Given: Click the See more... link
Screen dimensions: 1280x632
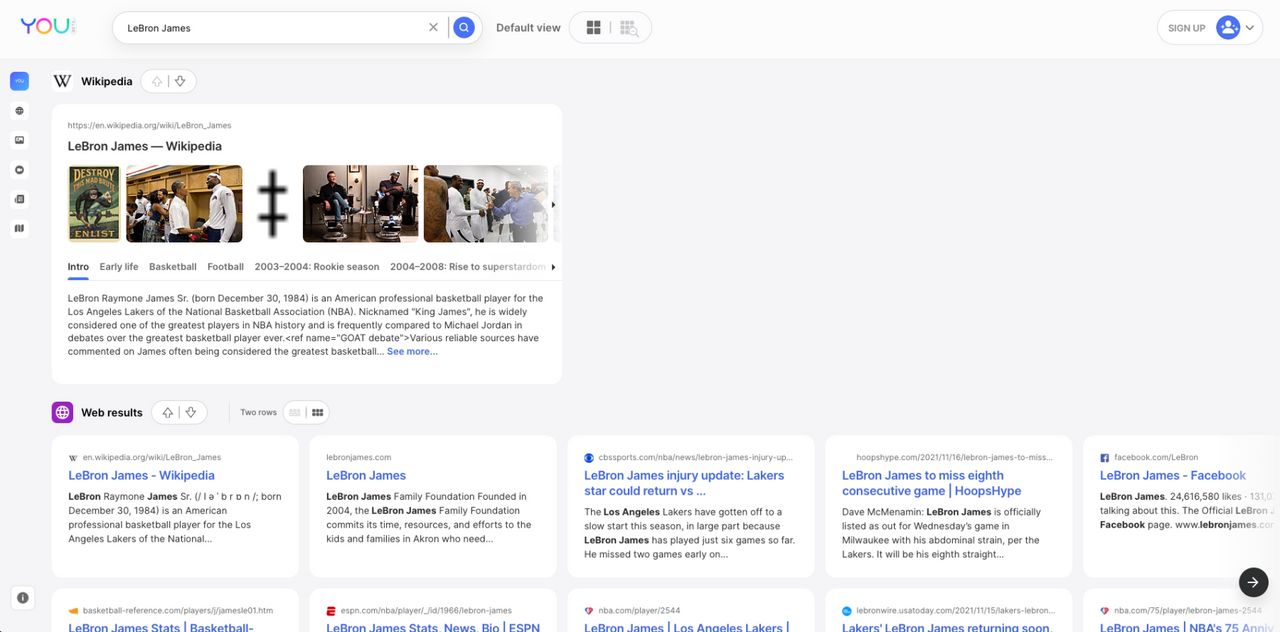Looking at the screenshot, I should pyautogui.click(x=412, y=352).
